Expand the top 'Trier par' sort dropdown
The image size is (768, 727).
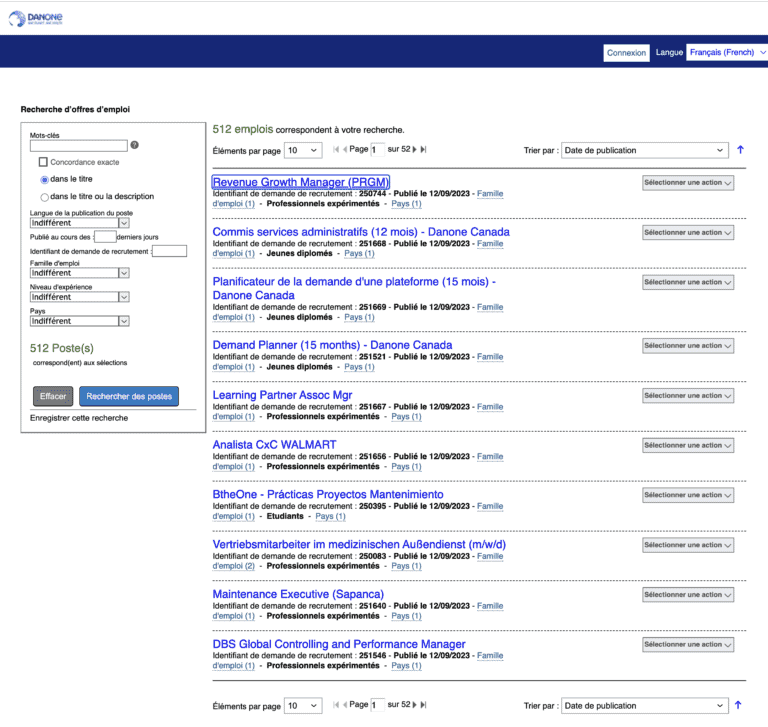643,150
